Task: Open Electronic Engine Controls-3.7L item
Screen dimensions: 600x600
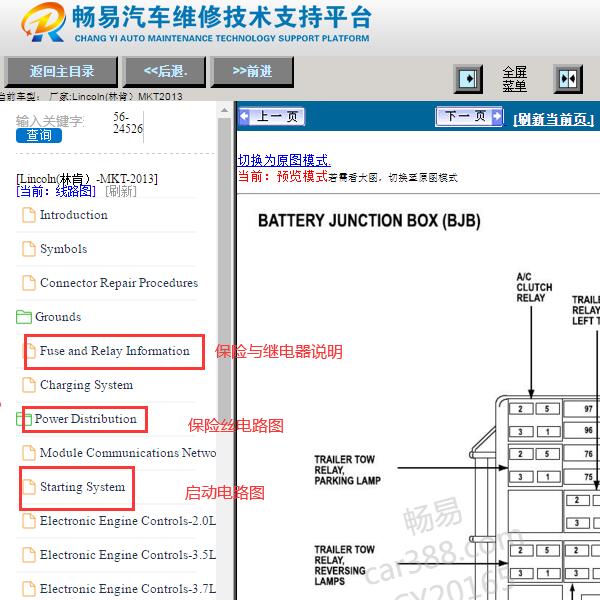Action: [128, 589]
